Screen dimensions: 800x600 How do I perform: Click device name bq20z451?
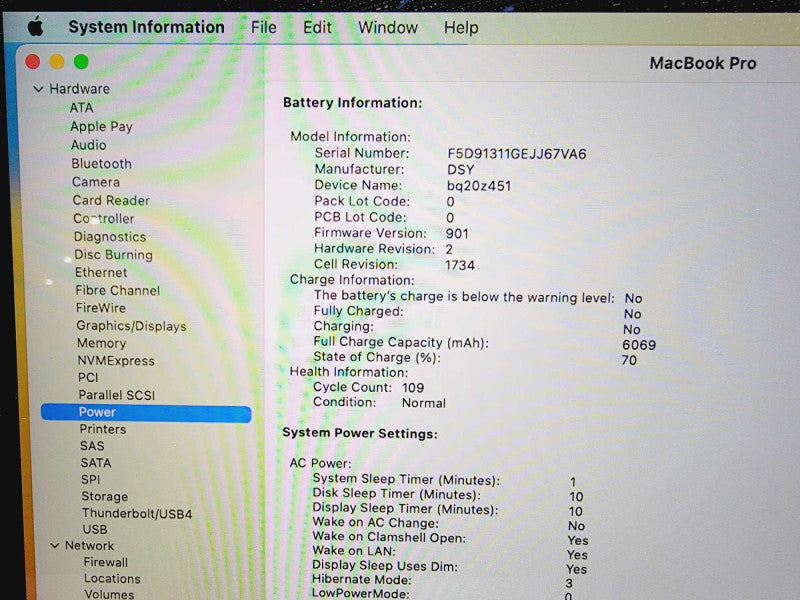click(x=479, y=186)
